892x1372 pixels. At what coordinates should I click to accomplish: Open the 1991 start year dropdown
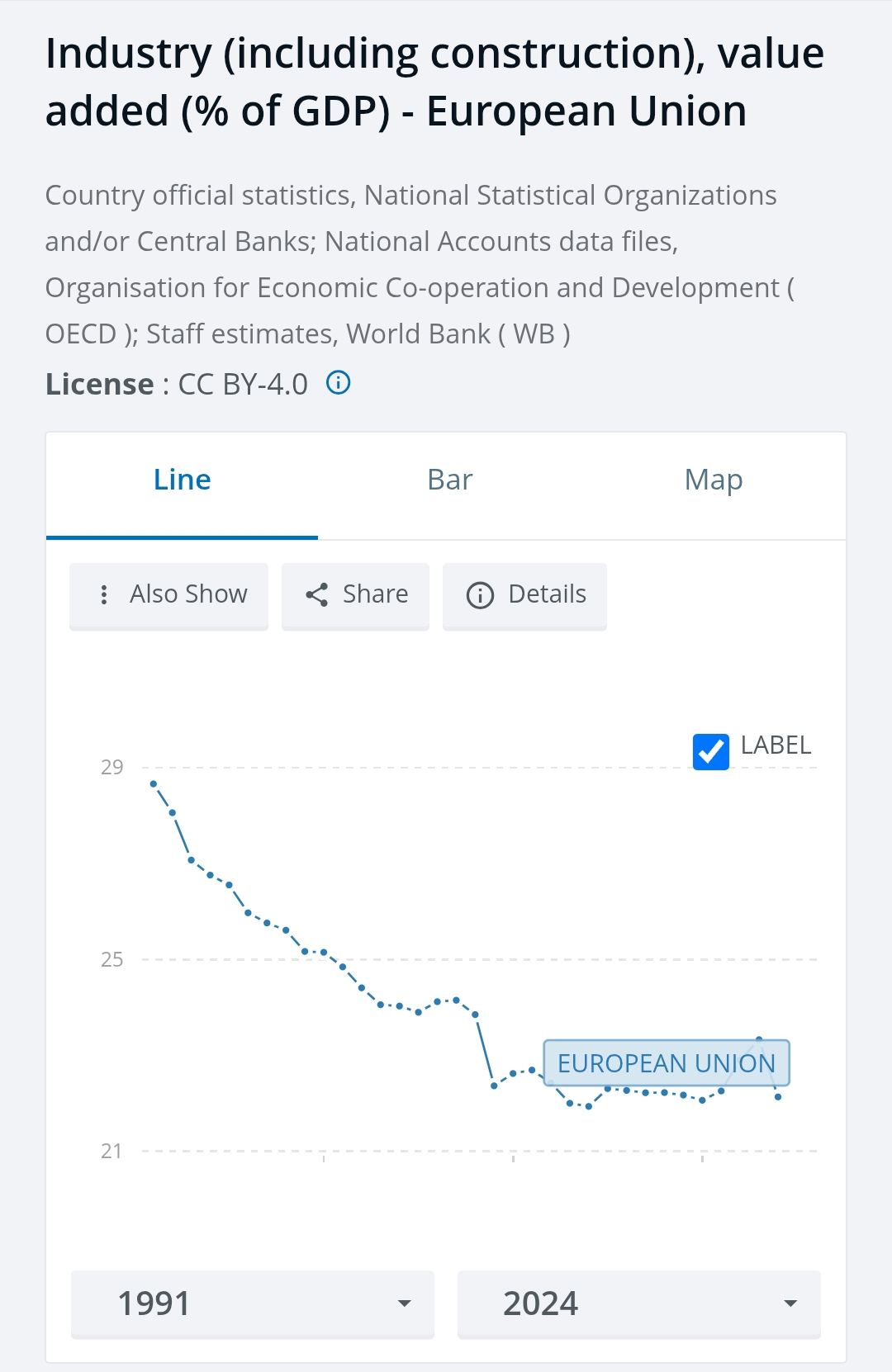253,1303
